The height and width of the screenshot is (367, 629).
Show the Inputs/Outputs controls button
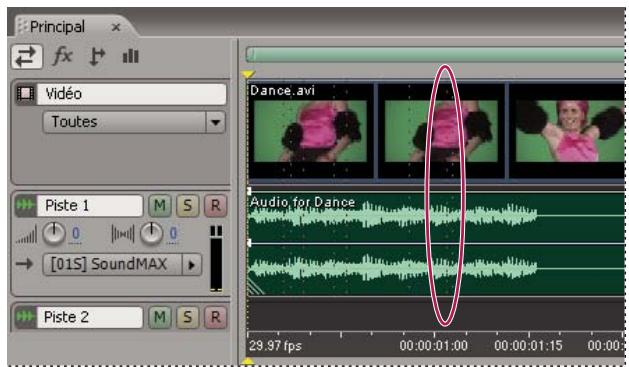(x=27, y=56)
